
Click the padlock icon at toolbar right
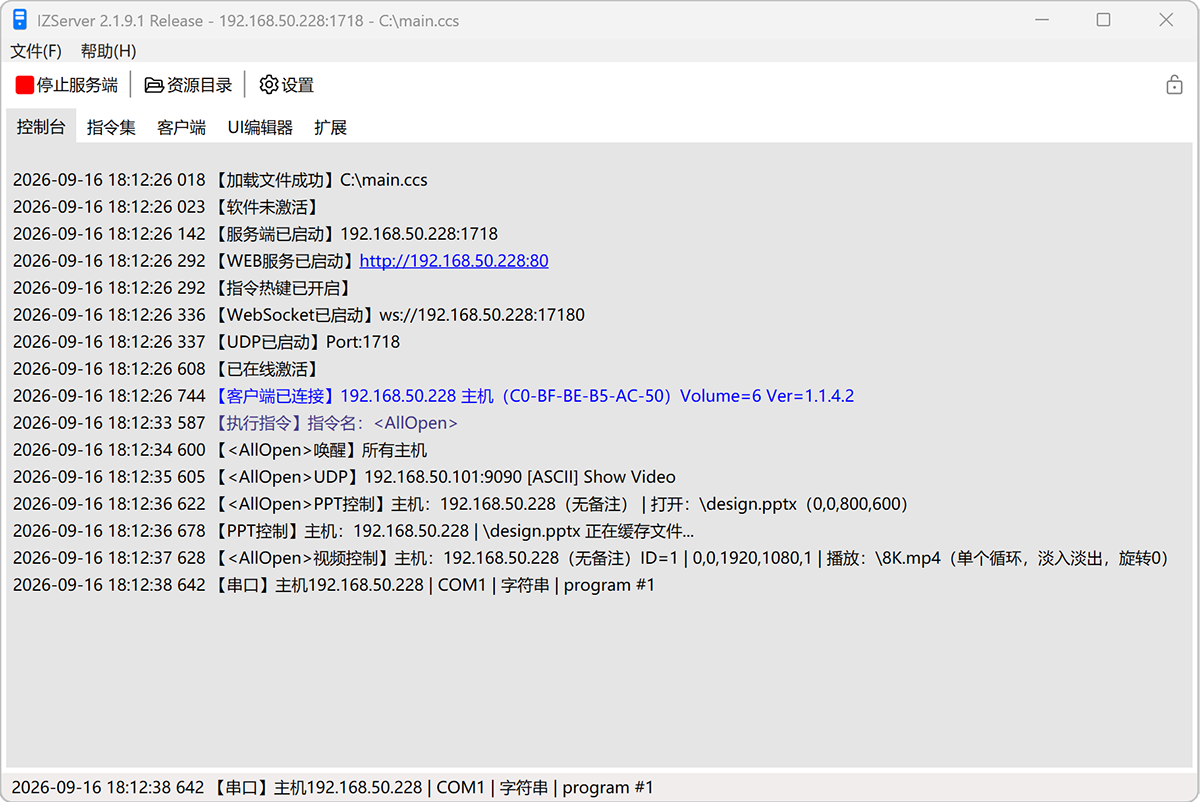pyautogui.click(x=1175, y=85)
